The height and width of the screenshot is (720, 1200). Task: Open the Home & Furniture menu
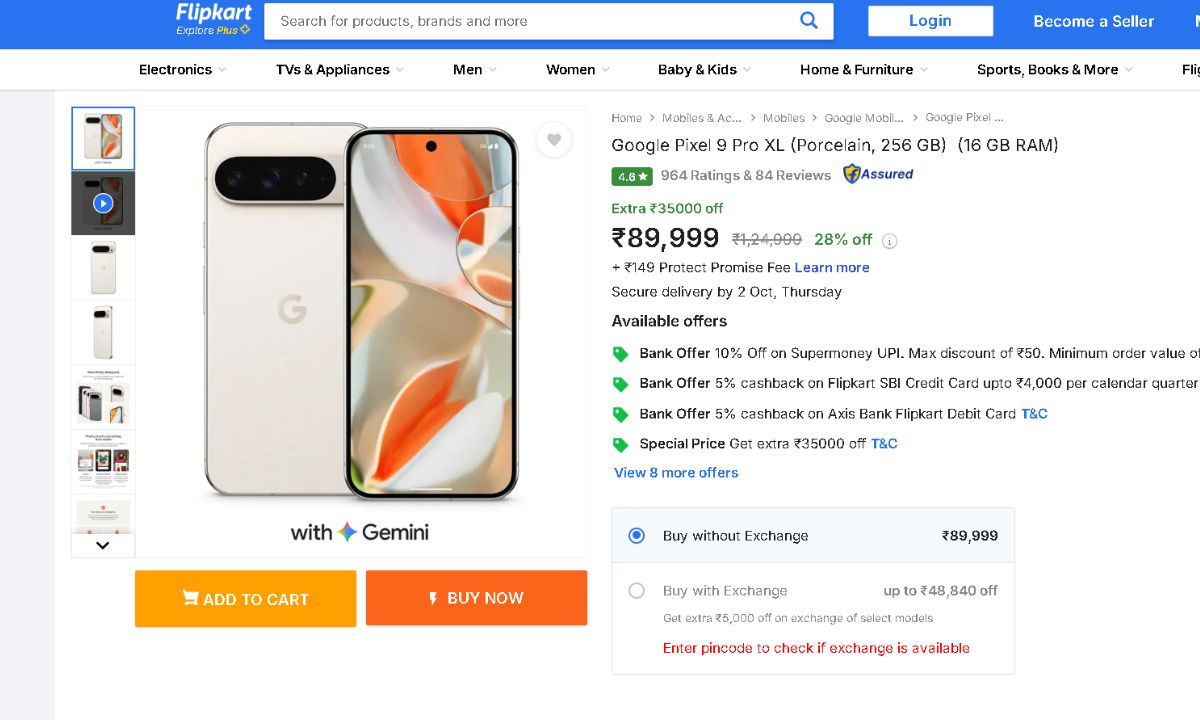tap(863, 70)
